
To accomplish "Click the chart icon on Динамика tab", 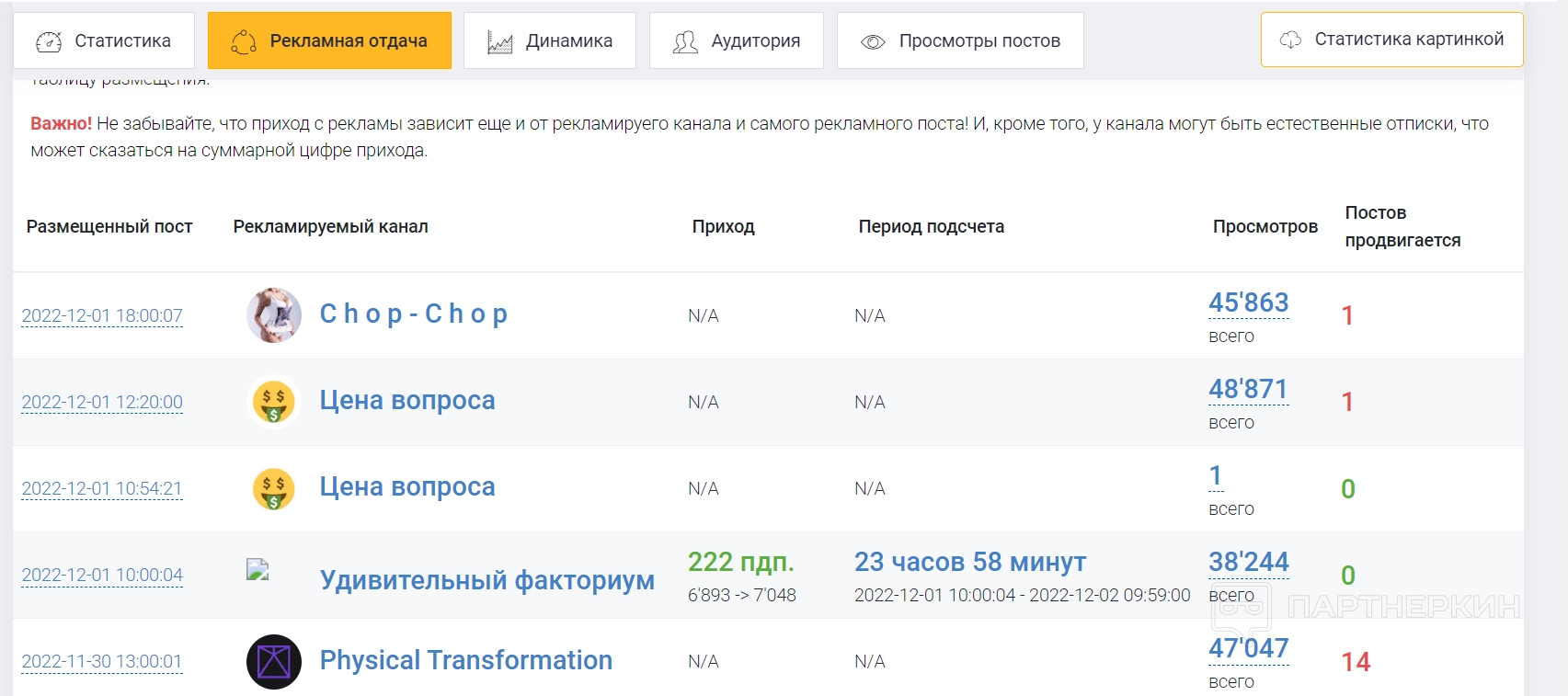I will [499, 42].
